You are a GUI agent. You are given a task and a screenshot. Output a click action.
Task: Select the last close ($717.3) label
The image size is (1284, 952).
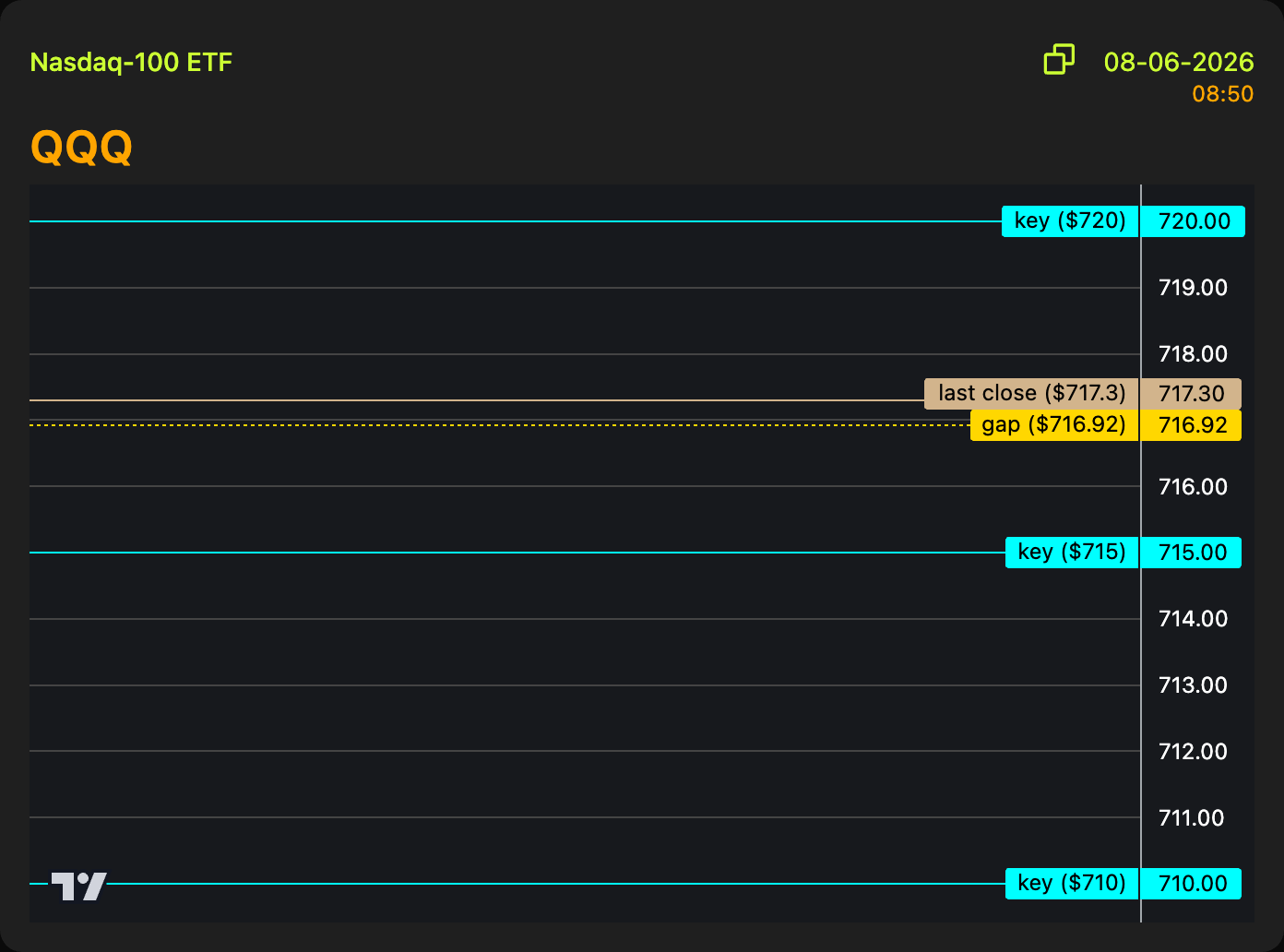(x=1032, y=394)
